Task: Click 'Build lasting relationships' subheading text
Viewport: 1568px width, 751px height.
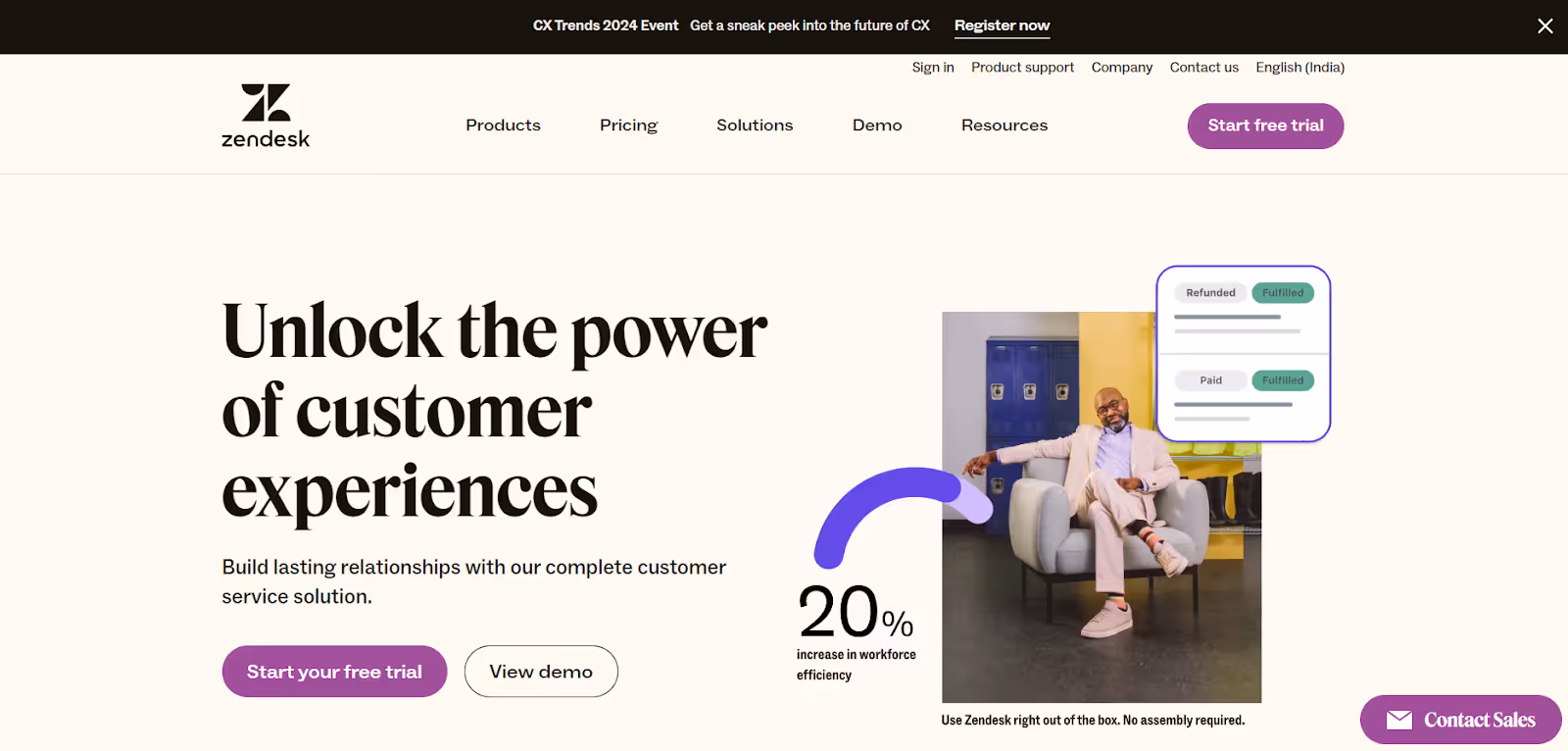Action: tap(473, 581)
